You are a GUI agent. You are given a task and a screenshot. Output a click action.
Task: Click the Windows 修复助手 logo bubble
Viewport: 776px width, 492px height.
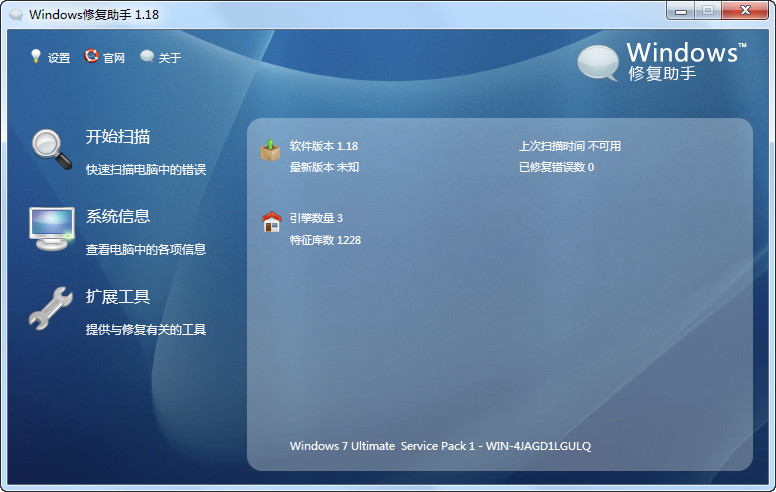[598, 62]
